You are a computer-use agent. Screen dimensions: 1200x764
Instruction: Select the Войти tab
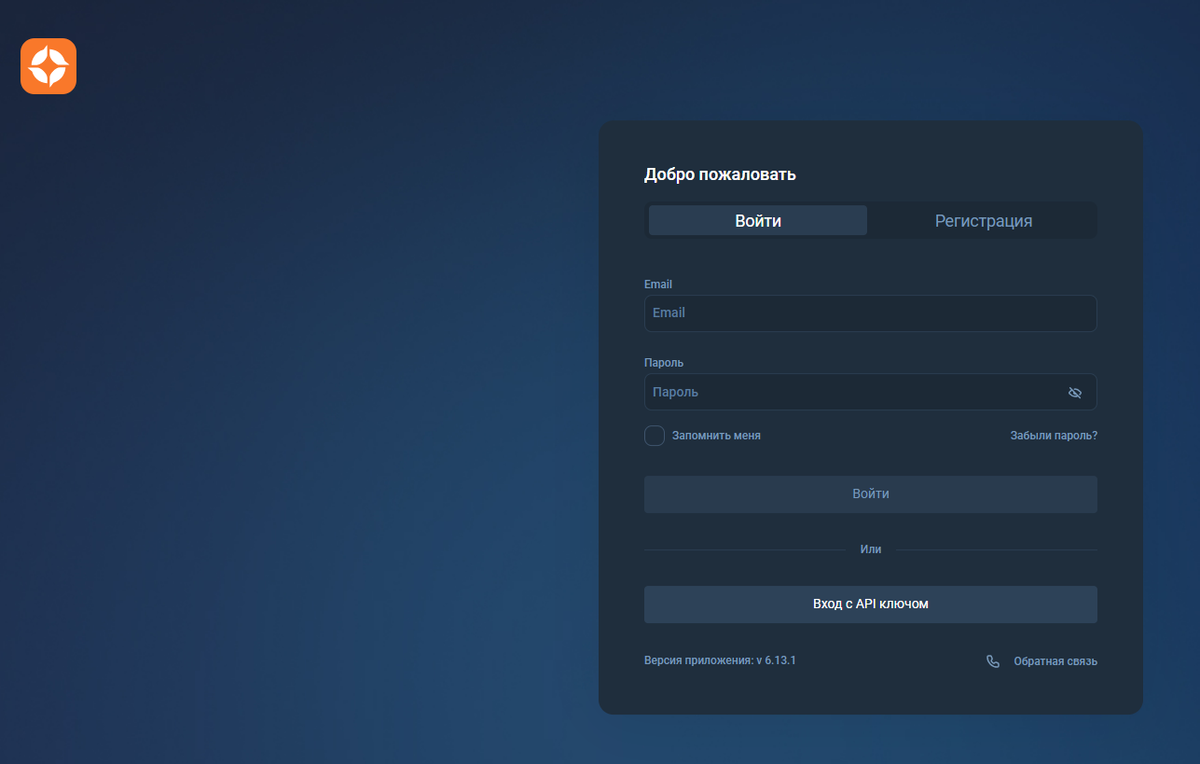[x=757, y=220]
